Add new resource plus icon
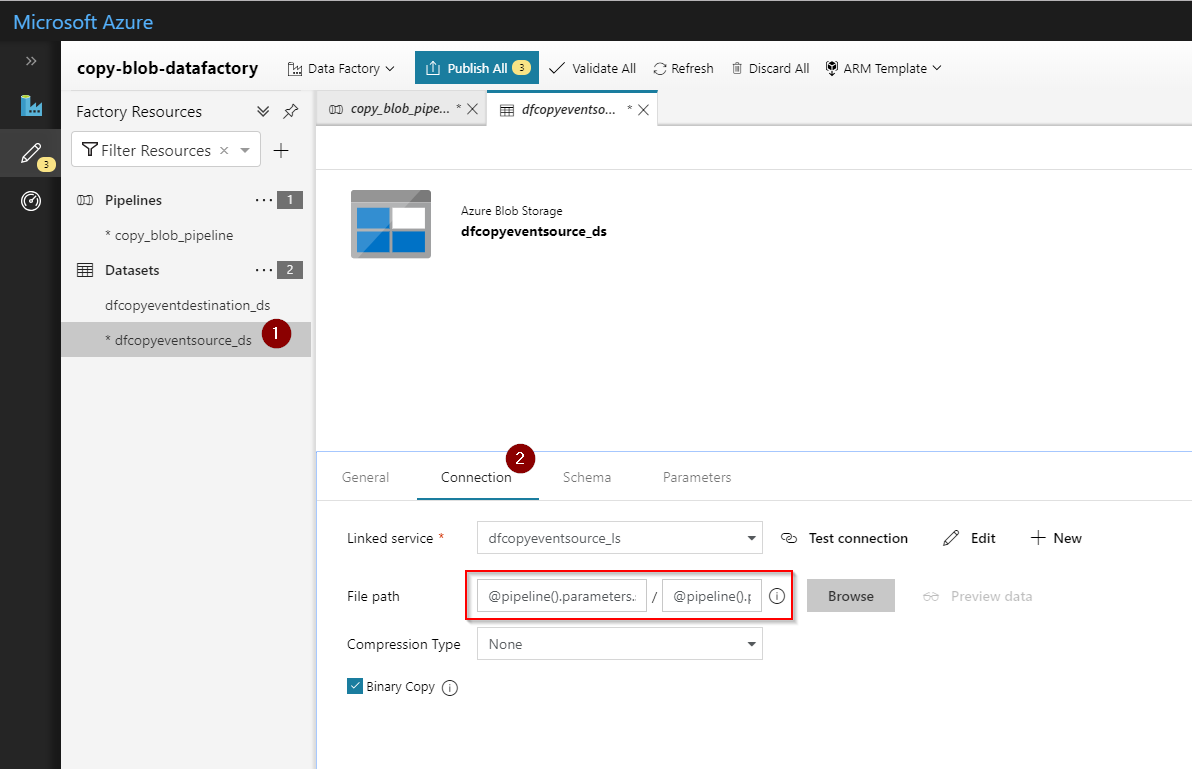Screen dimensions: 1192x769 (x=281, y=150)
